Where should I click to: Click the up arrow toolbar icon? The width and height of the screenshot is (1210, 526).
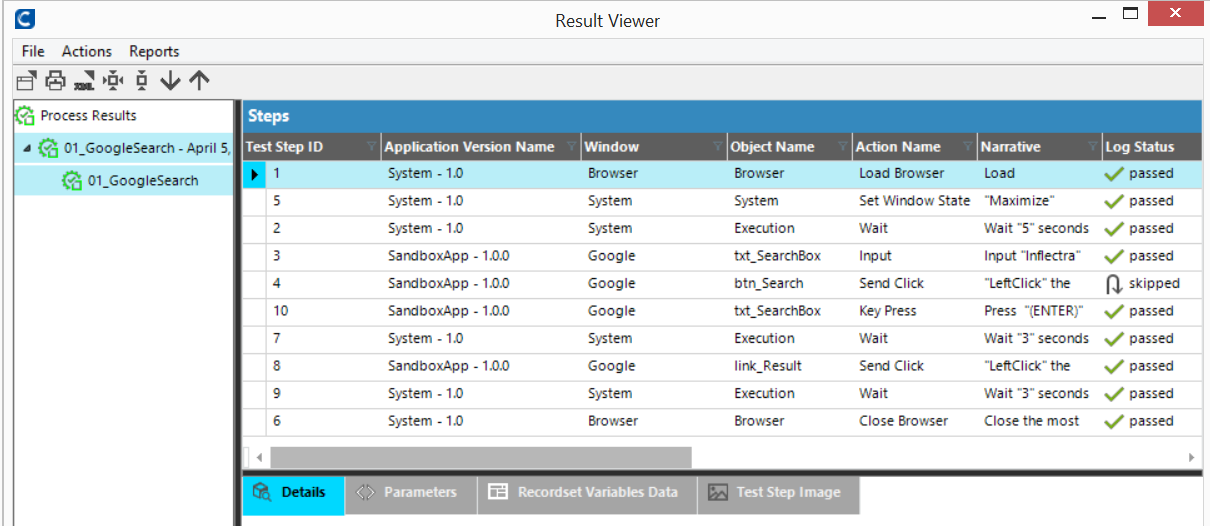(199, 81)
